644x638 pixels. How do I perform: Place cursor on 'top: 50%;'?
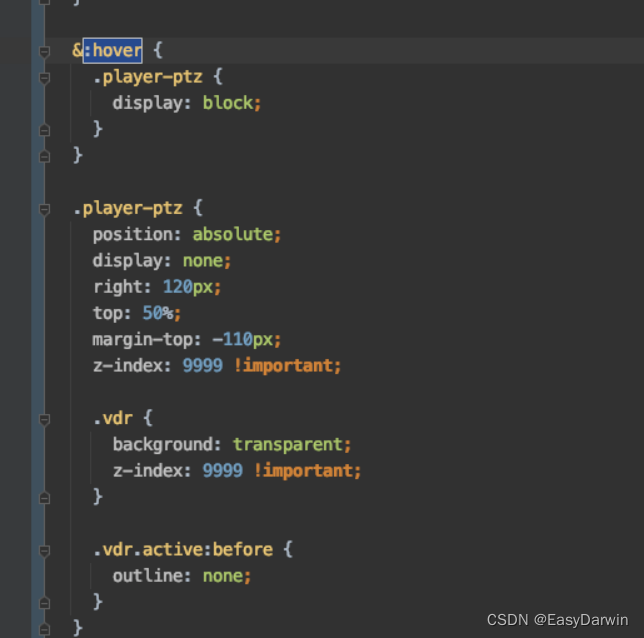[137, 313]
